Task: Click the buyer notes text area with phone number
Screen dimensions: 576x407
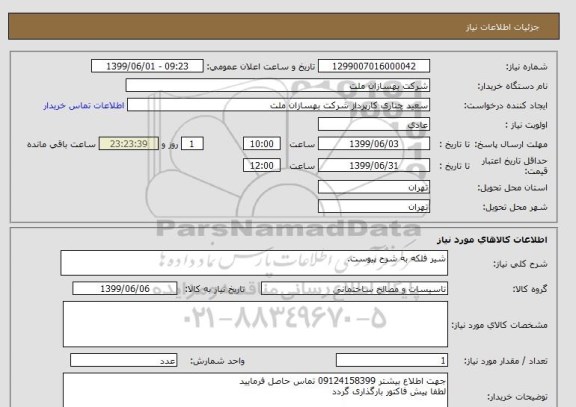Action: click(x=255, y=390)
